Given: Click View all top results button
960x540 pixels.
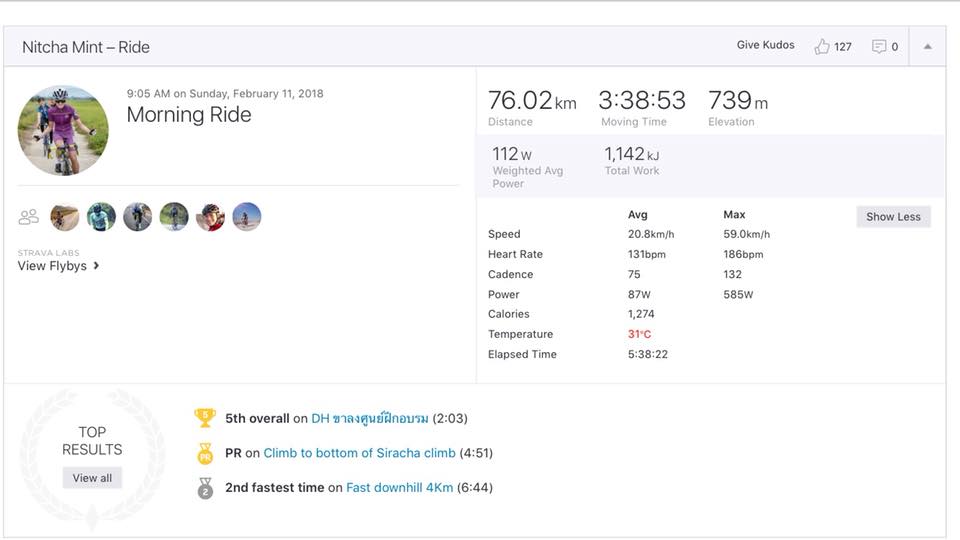Looking at the screenshot, I should (x=92, y=478).
